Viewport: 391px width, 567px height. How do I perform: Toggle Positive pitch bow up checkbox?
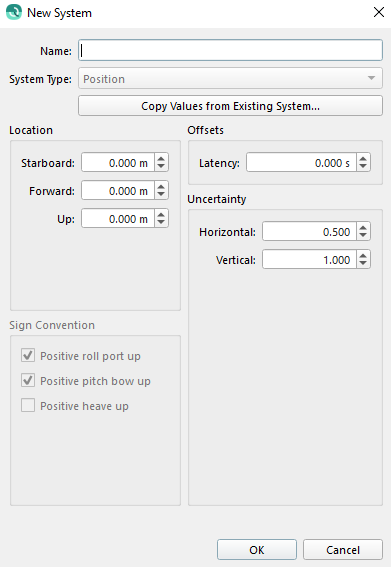click(x=28, y=380)
